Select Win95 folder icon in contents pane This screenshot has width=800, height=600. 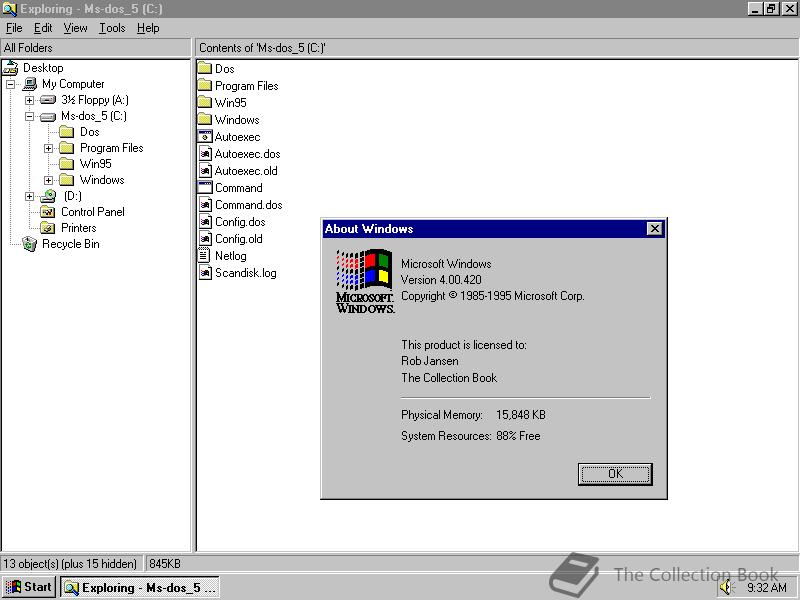click(x=205, y=103)
